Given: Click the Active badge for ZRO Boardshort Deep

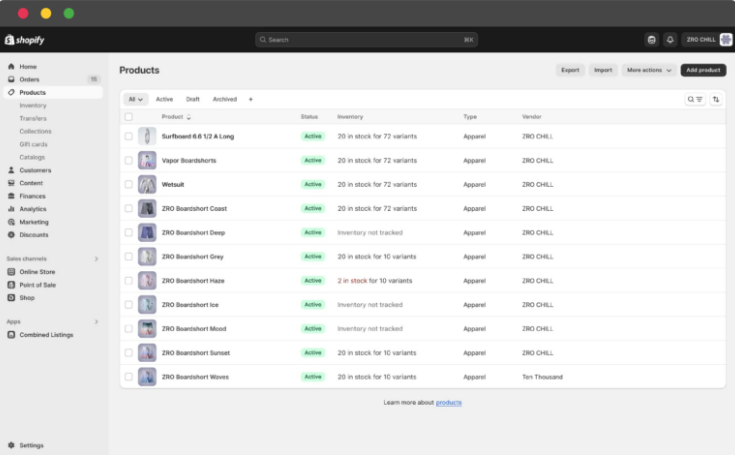Looking at the screenshot, I should click(x=313, y=232).
